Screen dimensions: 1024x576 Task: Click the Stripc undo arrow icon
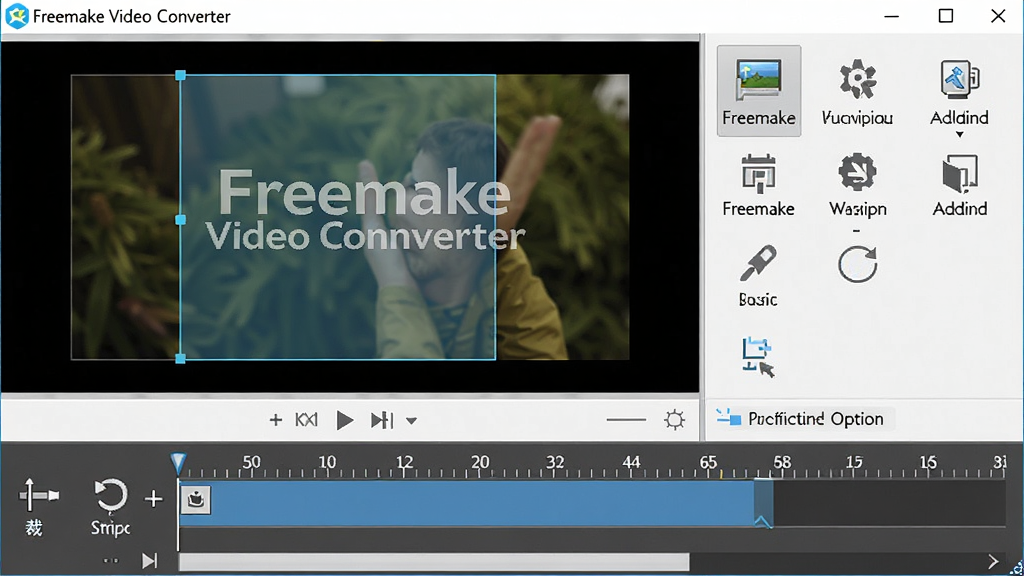click(x=110, y=496)
